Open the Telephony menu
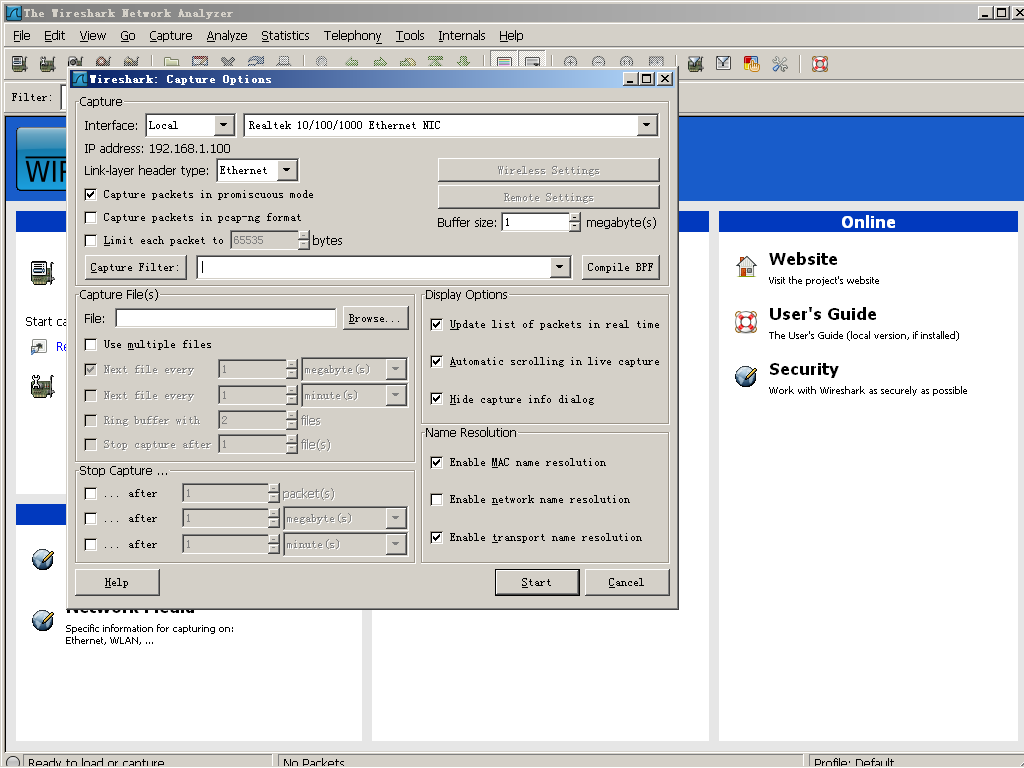Screen dimensions: 1024x768 point(353,36)
